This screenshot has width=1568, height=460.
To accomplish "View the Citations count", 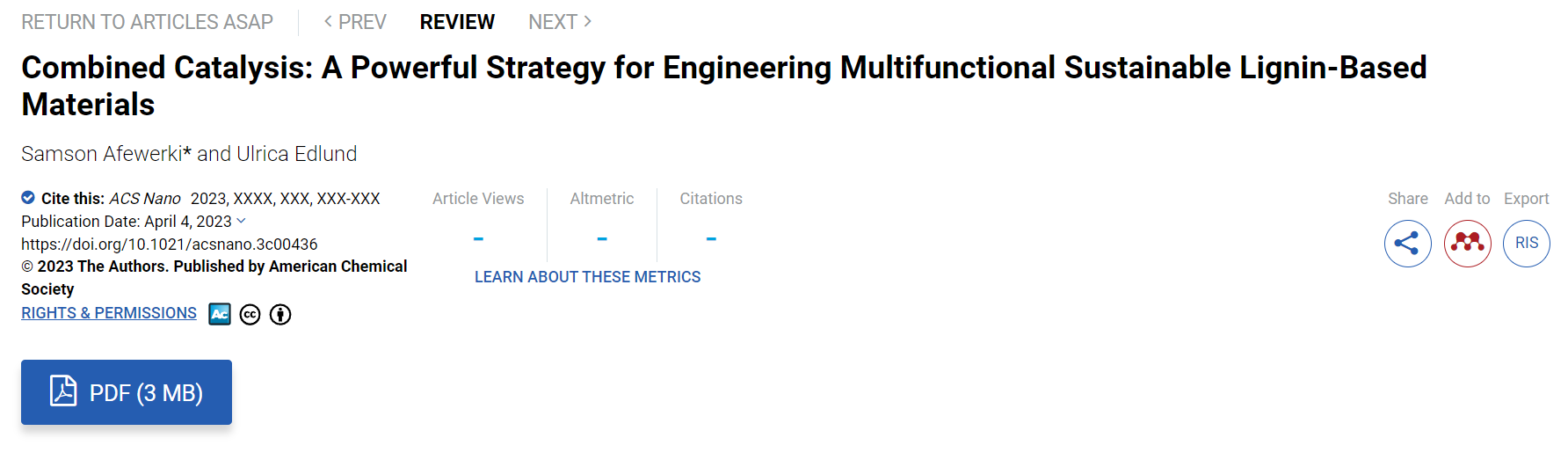I will coord(711,220).
